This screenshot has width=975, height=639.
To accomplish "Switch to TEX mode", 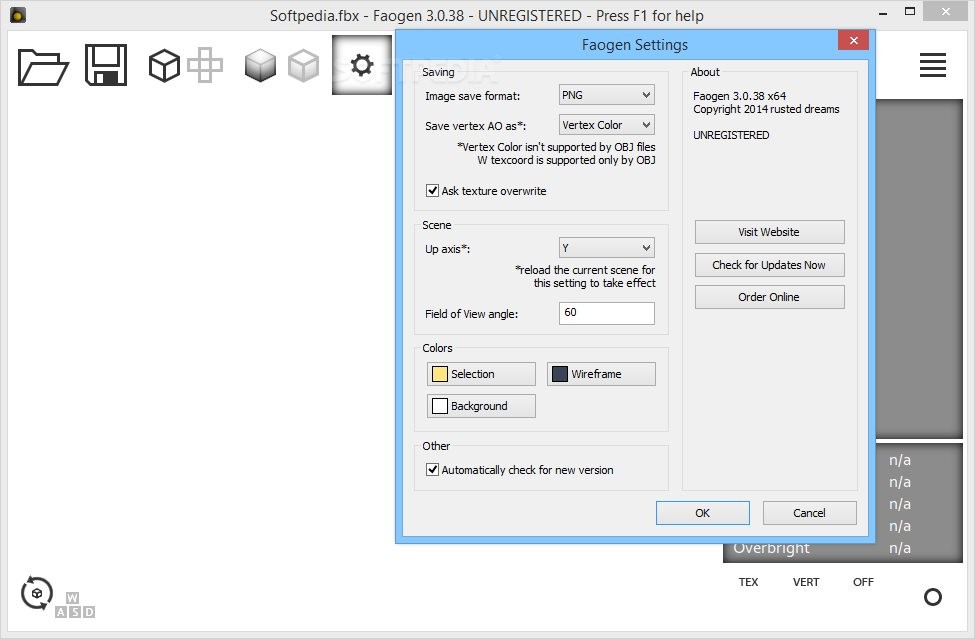I will (748, 582).
